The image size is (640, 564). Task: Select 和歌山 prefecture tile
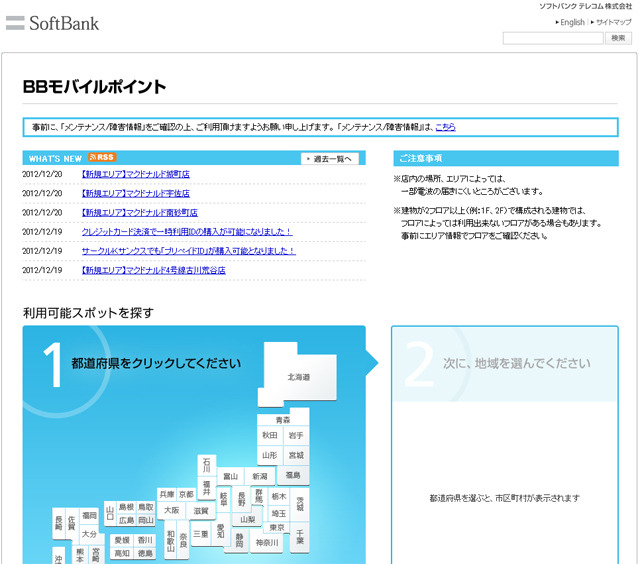171,540
